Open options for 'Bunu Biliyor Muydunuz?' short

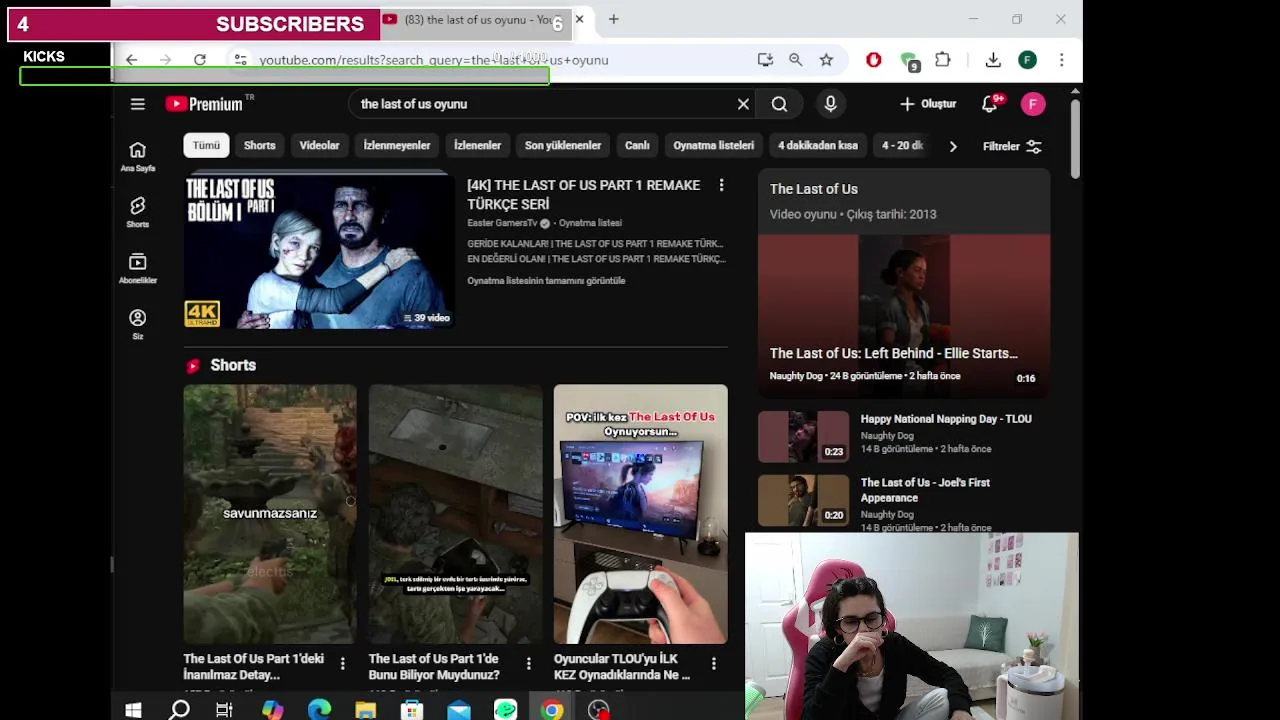[528, 663]
